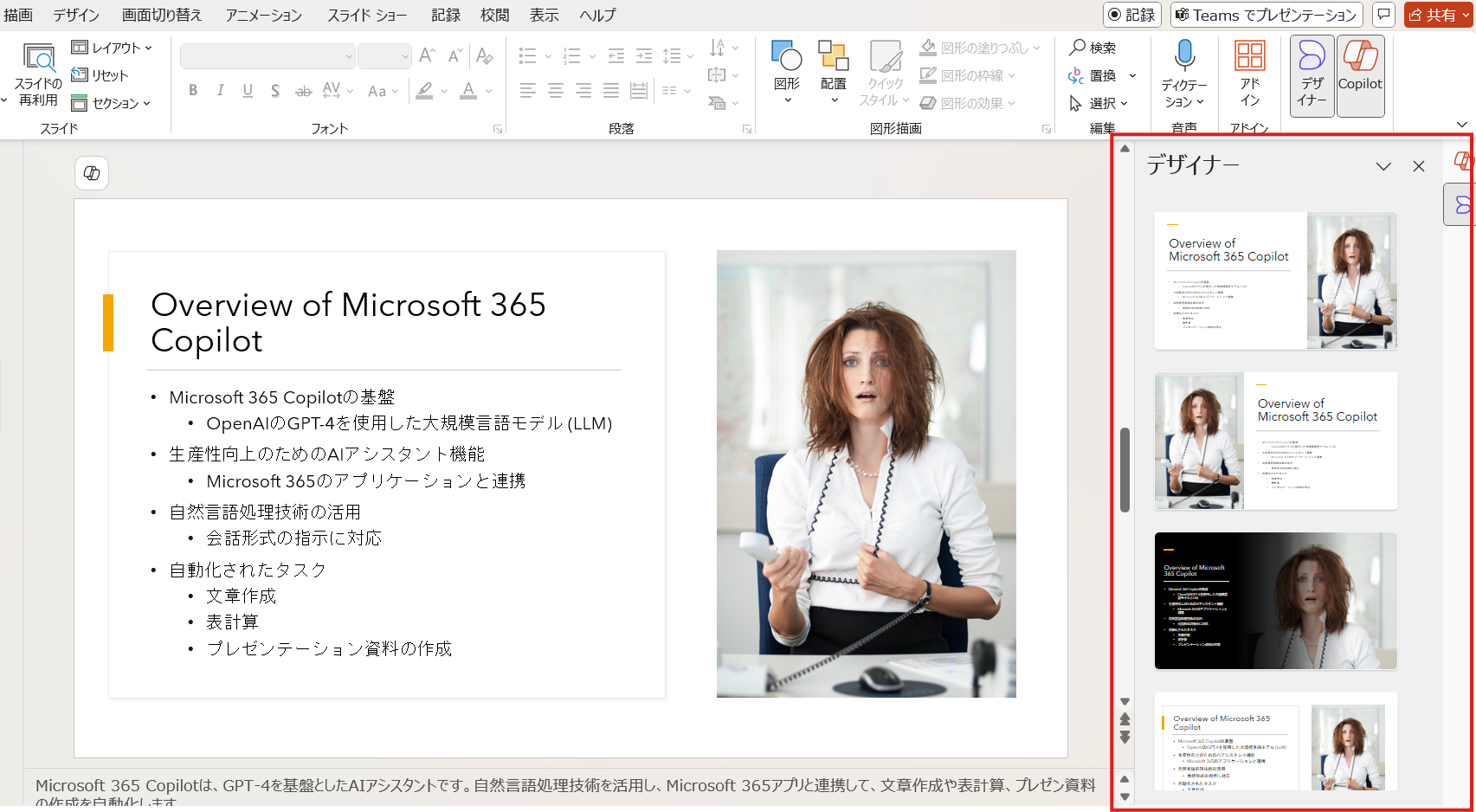Toggle Underline text formatting
This screenshot has height=812, width=1476.
(x=248, y=90)
